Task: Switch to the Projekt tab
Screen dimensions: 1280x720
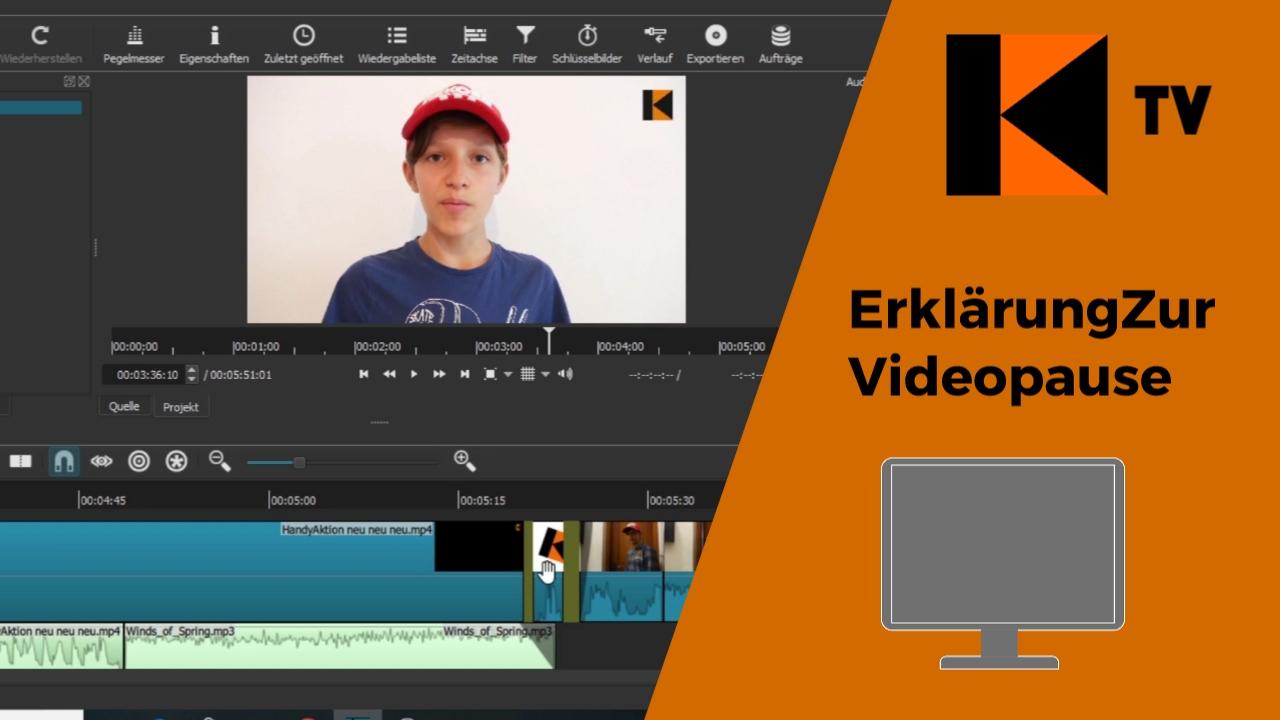Action: pyautogui.click(x=181, y=407)
